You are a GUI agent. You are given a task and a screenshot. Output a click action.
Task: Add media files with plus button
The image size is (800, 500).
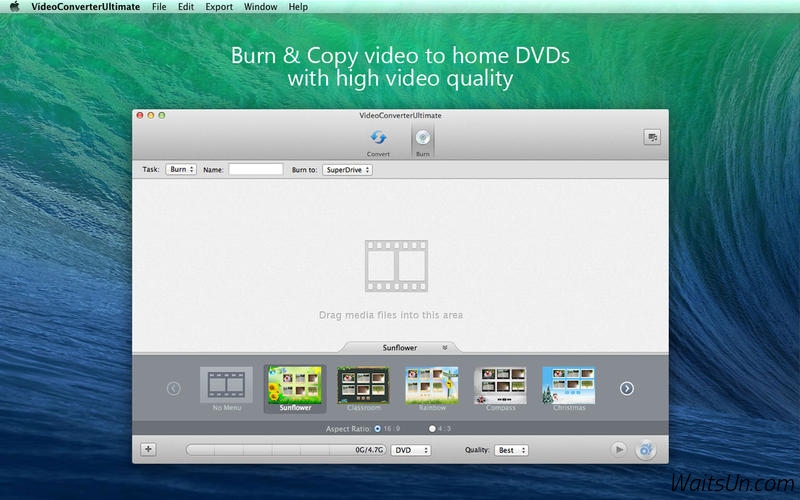tap(148, 449)
